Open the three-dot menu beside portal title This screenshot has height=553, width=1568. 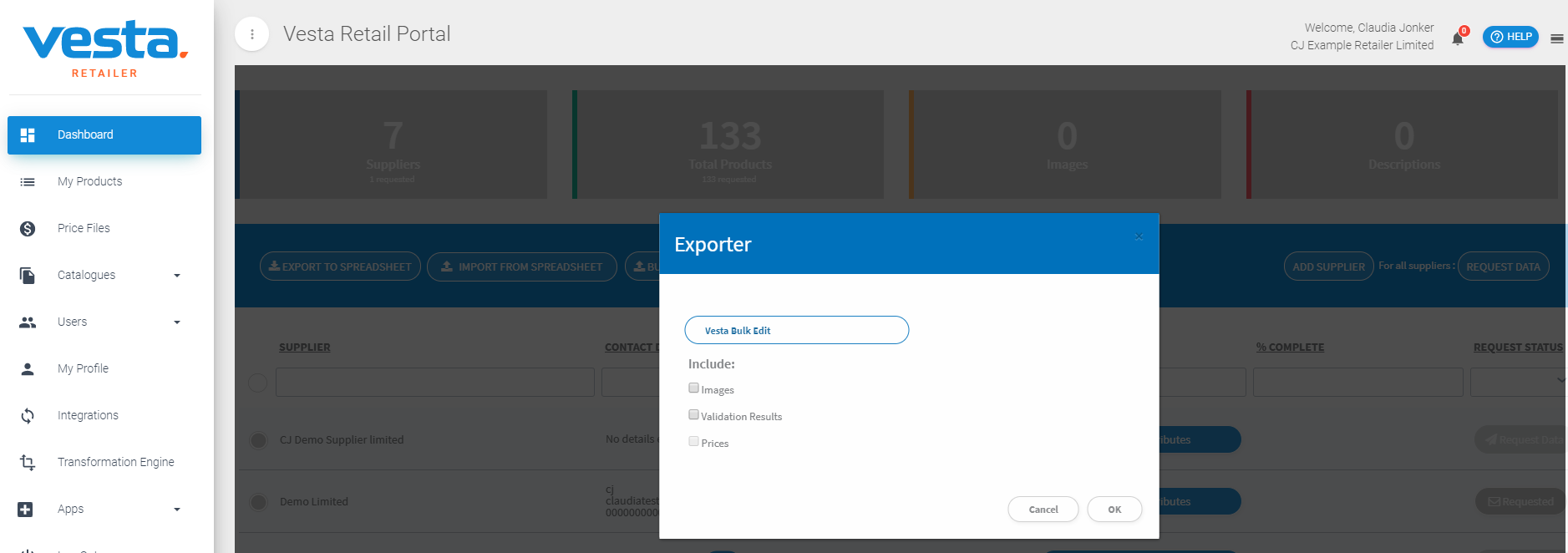[251, 34]
